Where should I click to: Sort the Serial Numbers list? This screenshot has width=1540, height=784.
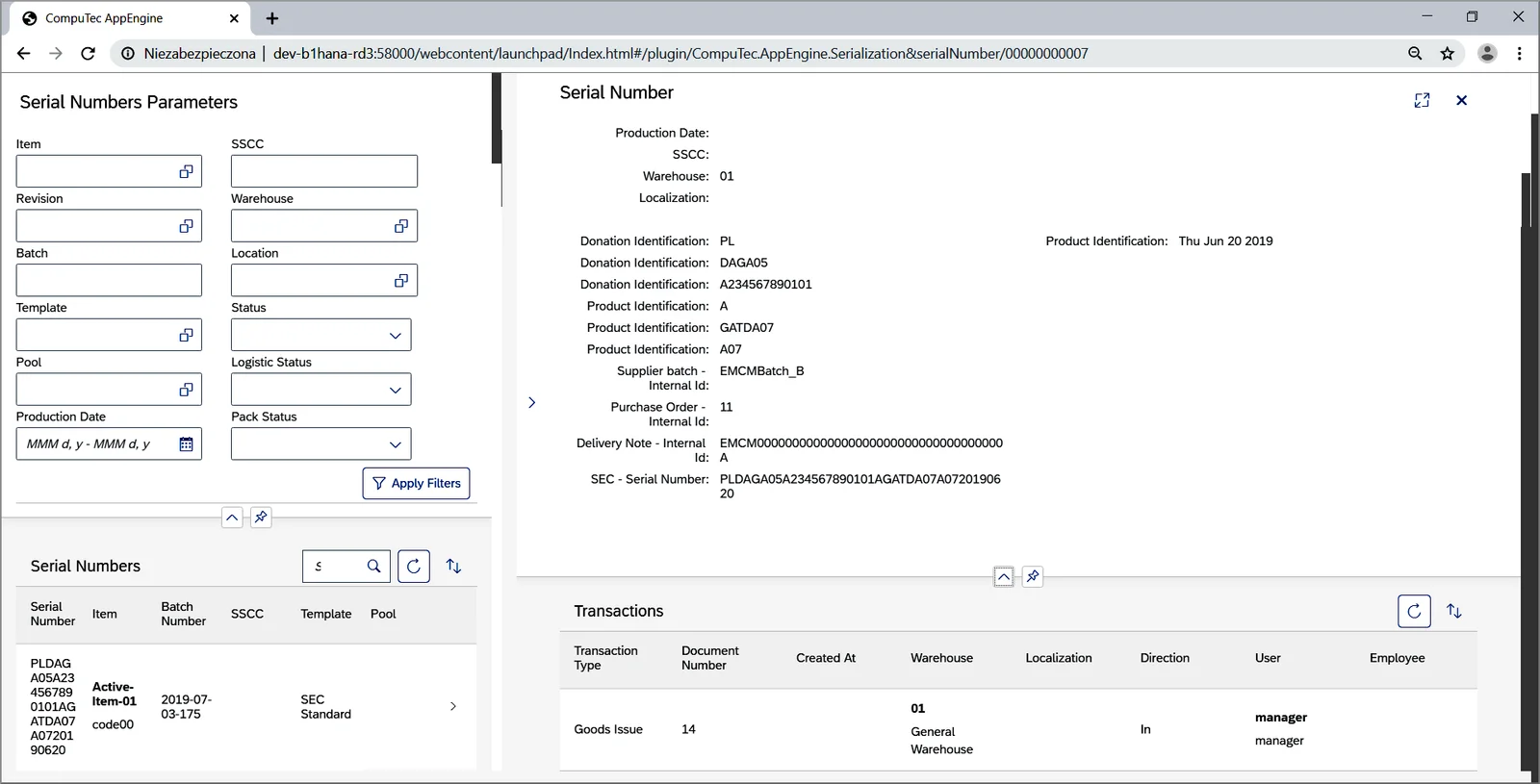pyautogui.click(x=454, y=567)
